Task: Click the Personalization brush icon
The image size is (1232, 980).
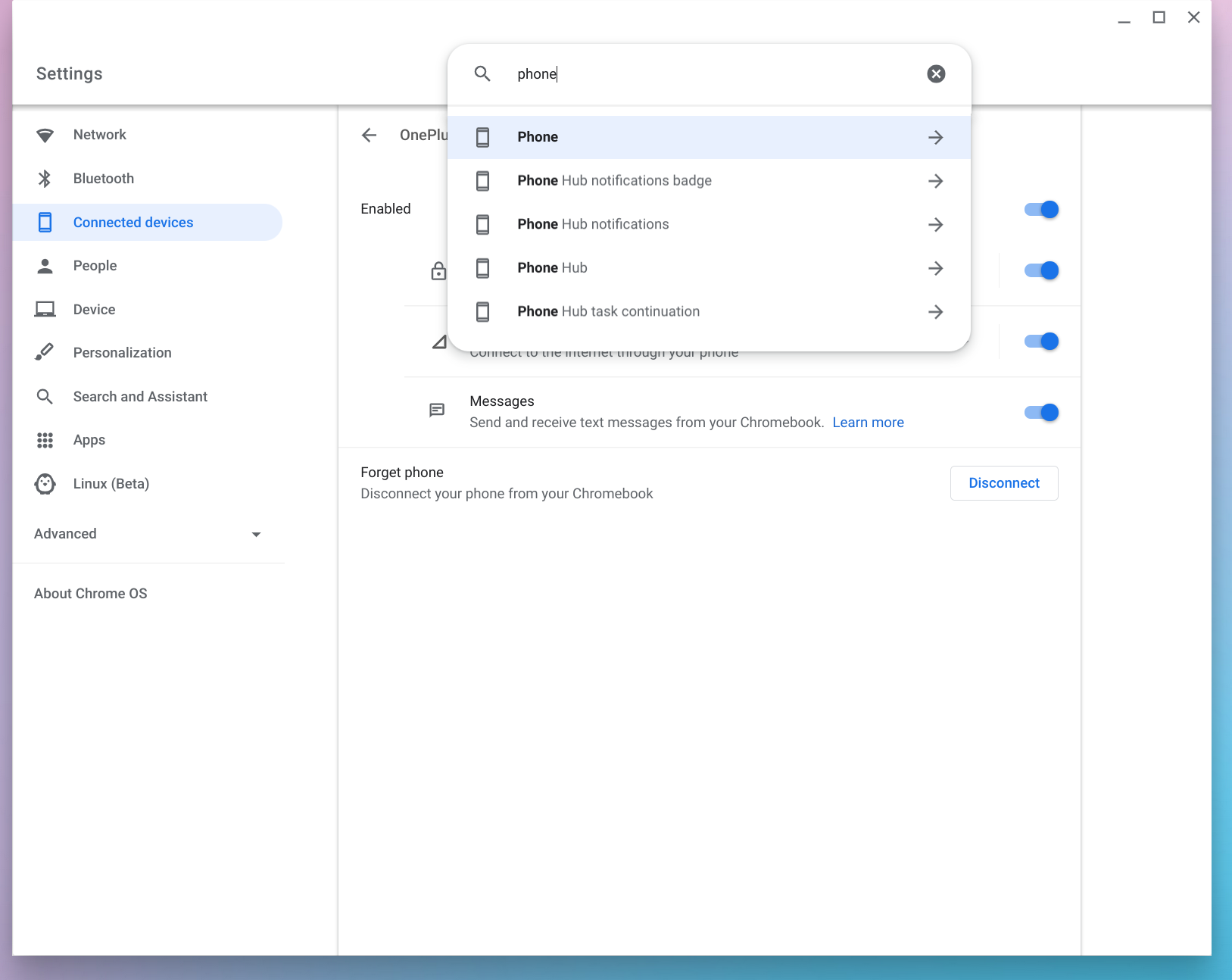Action: (45, 351)
